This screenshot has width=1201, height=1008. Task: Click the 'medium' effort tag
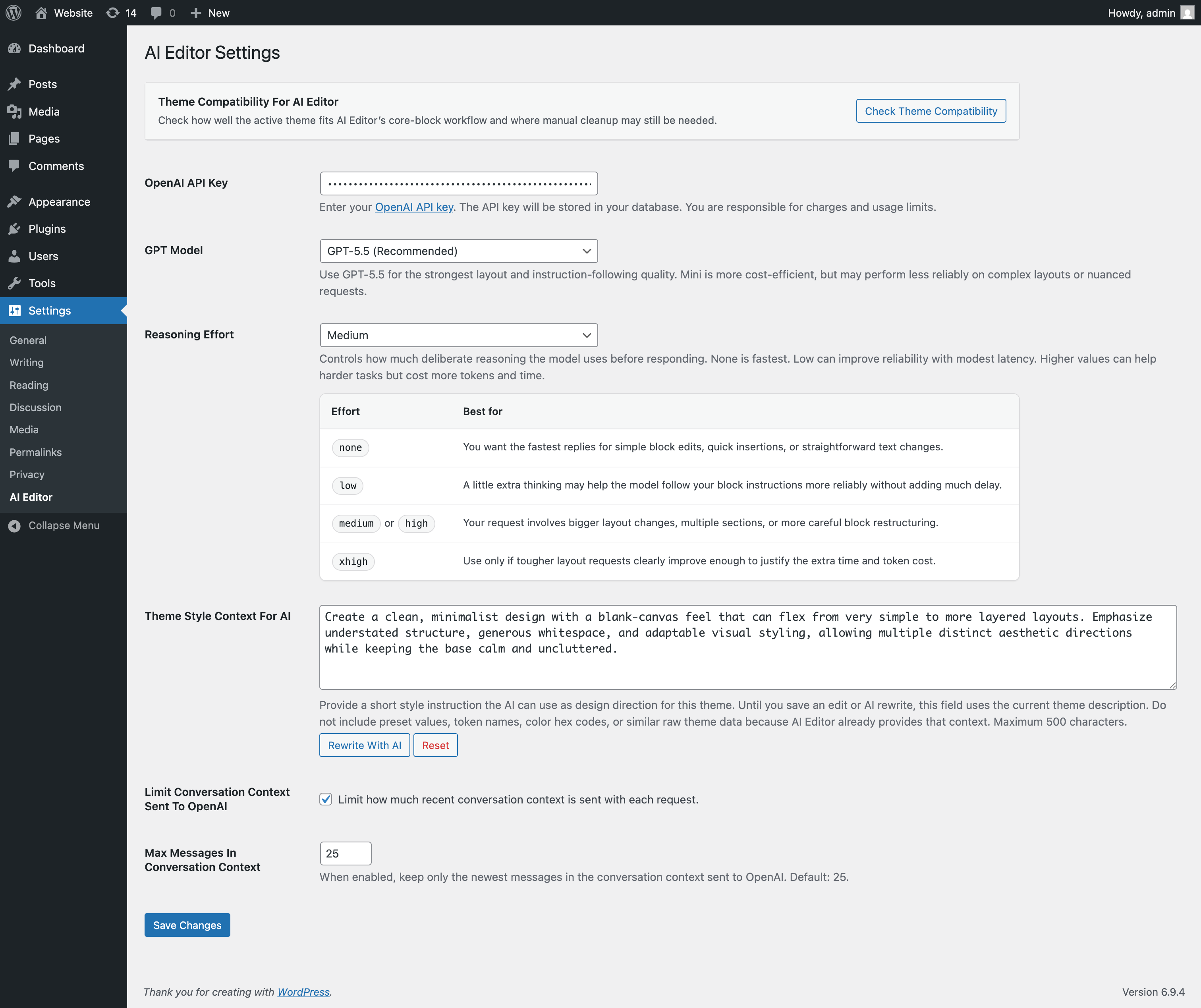click(356, 523)
